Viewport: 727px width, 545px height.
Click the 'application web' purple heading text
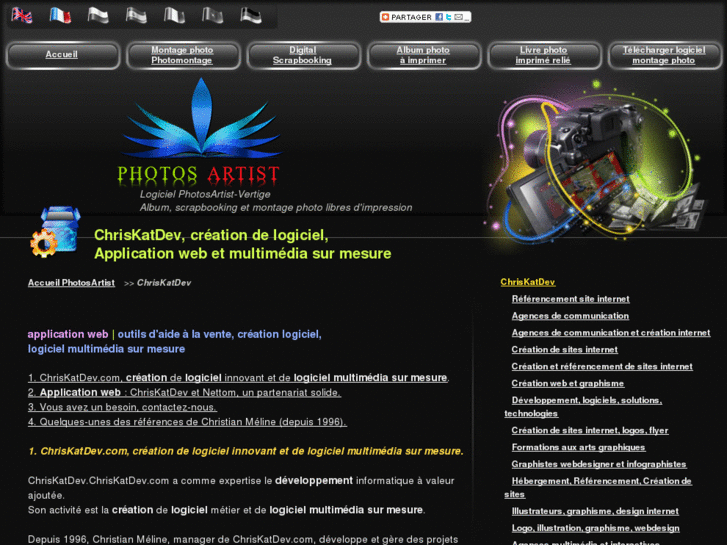click(68, 334)
